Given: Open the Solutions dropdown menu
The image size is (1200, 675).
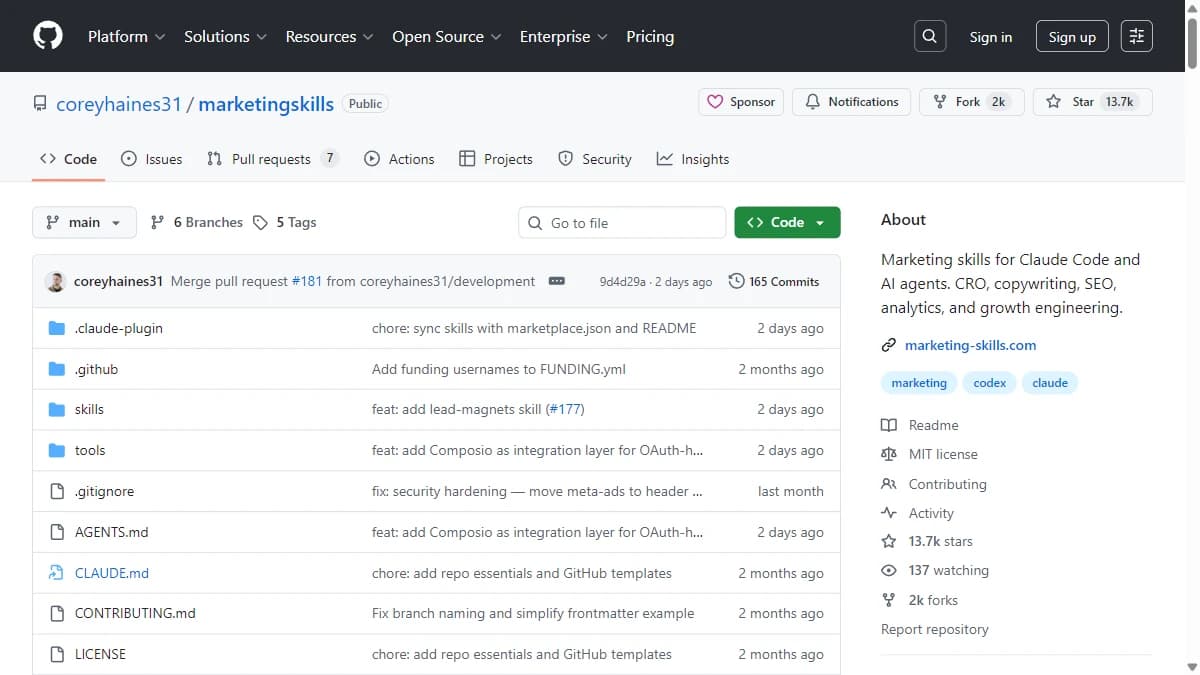Looking at the screenshot, I should [225, 36].
